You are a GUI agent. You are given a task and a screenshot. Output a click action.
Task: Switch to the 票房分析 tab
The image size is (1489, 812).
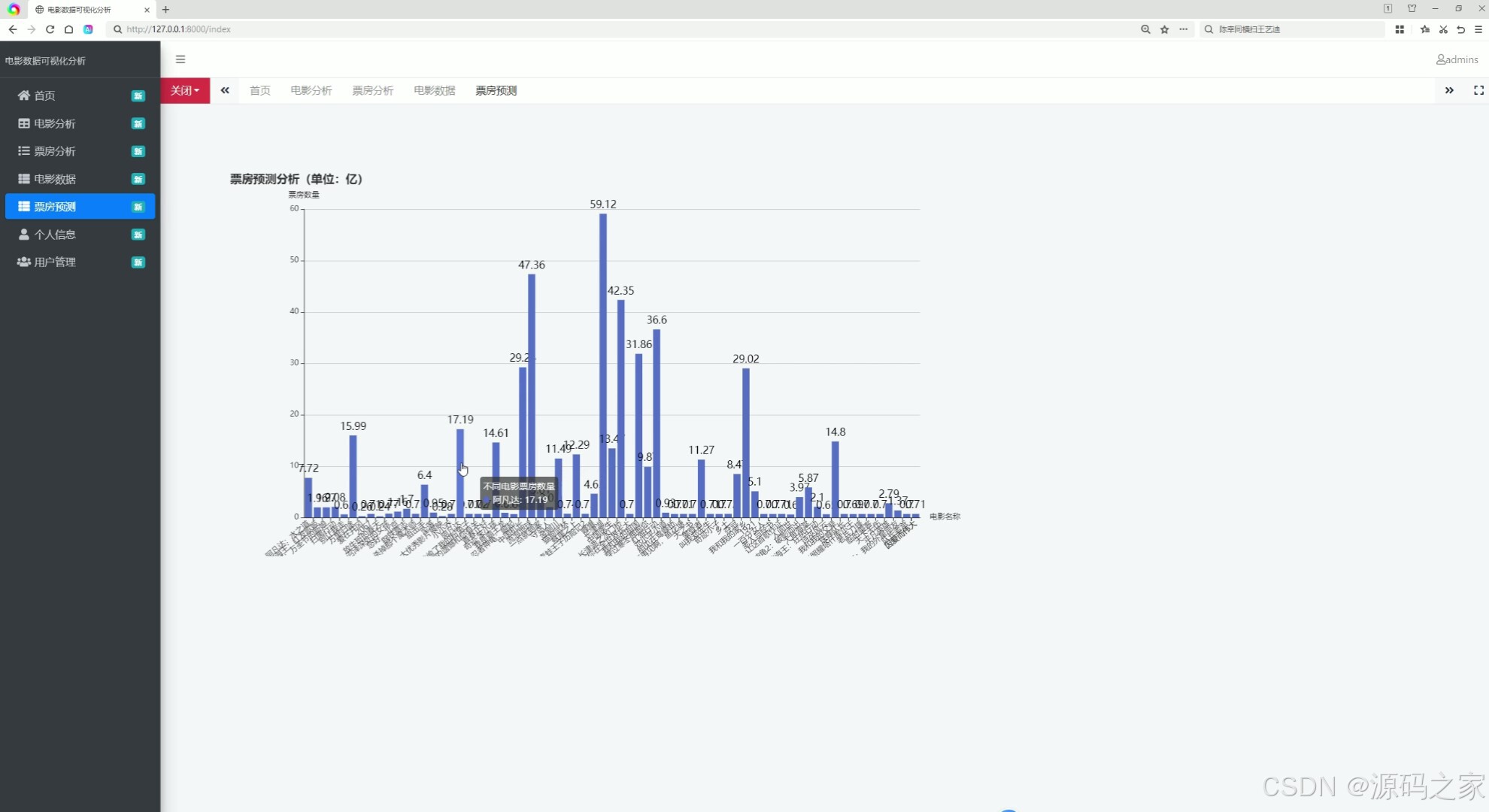[x=373, y=91]
